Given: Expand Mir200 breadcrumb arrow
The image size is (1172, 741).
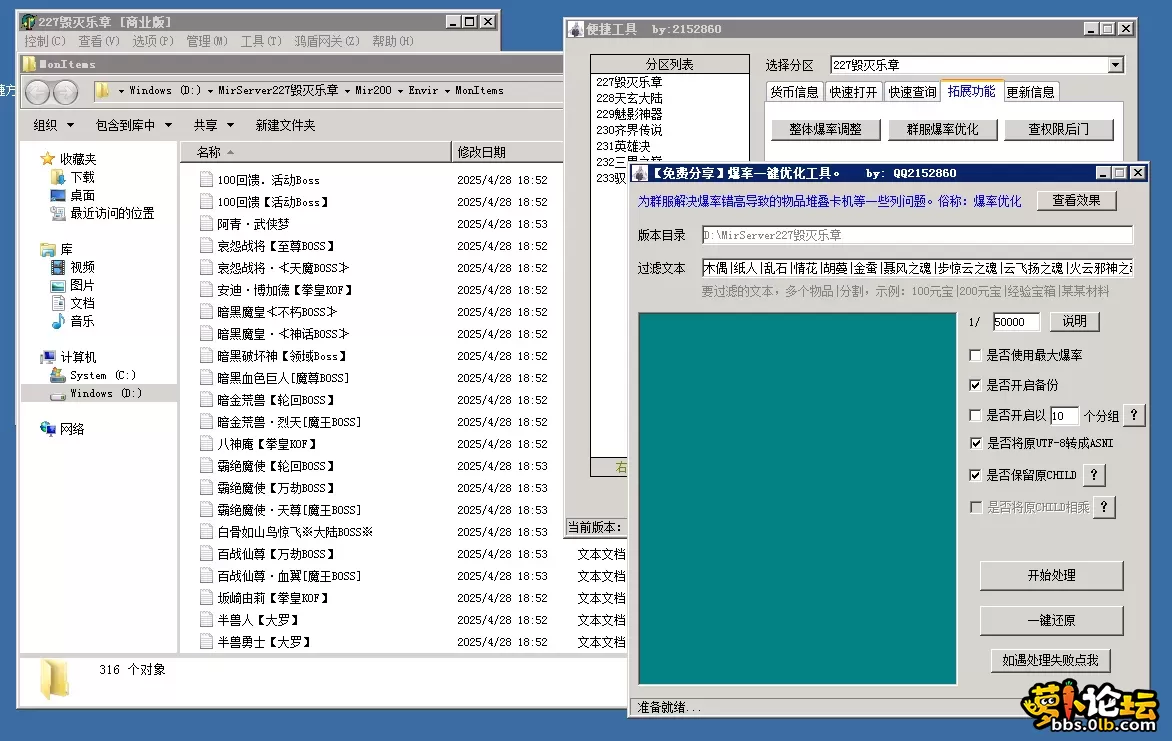Looking at the screenshot, I should (401, 90).
